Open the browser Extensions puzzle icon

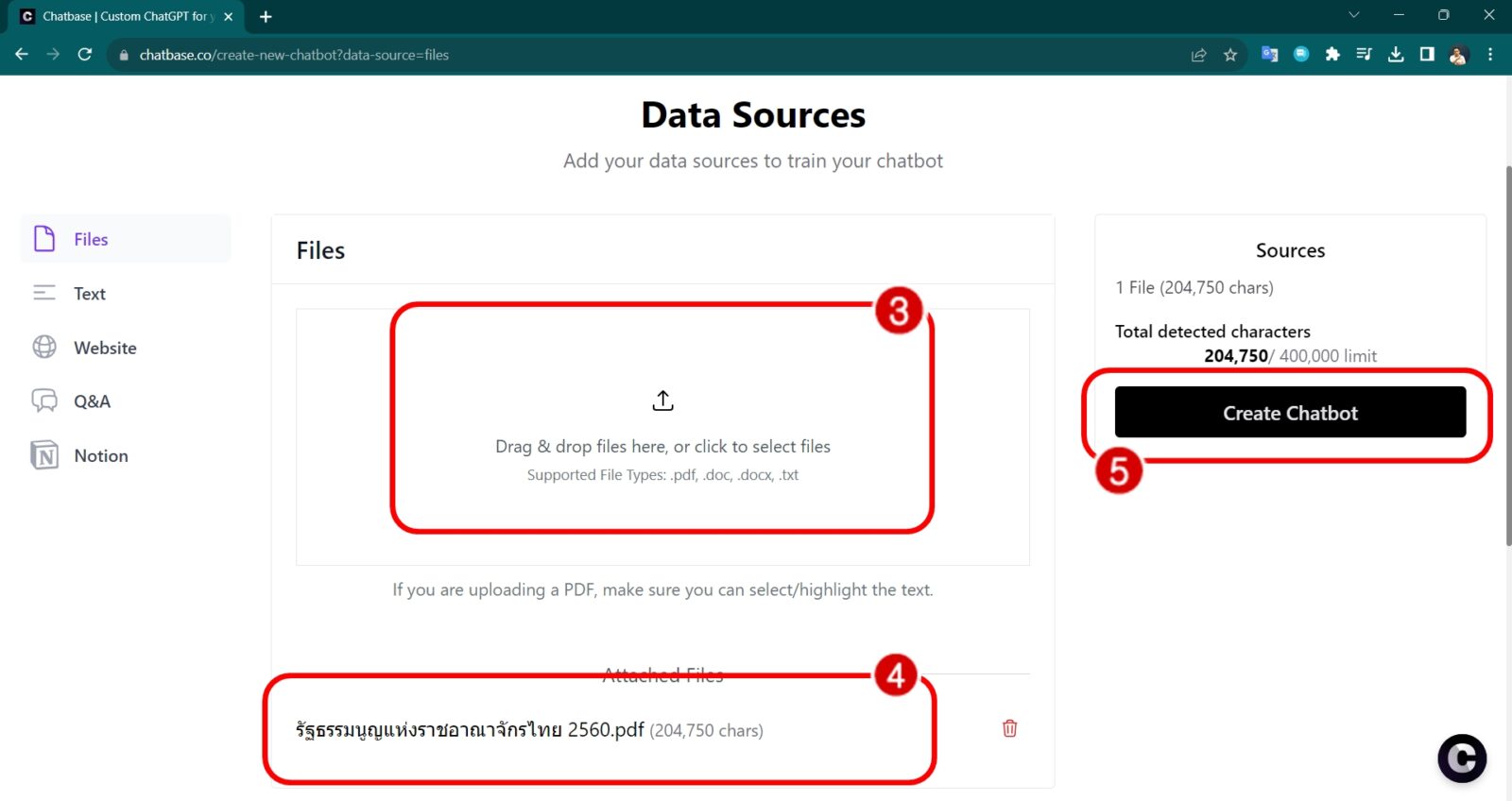click(x=1332, y=55)
